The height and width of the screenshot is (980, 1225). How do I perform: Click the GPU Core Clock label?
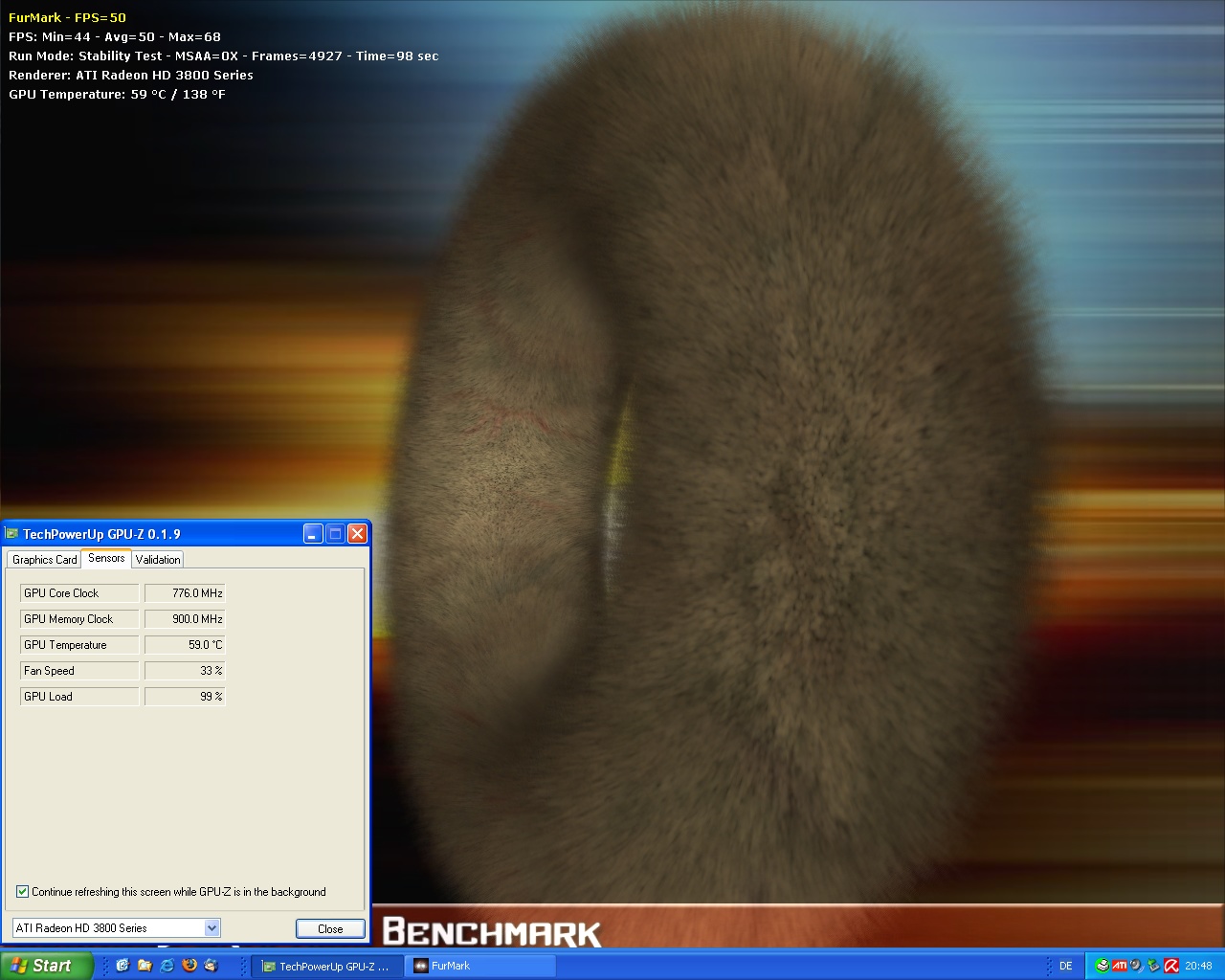pos(79,593)
